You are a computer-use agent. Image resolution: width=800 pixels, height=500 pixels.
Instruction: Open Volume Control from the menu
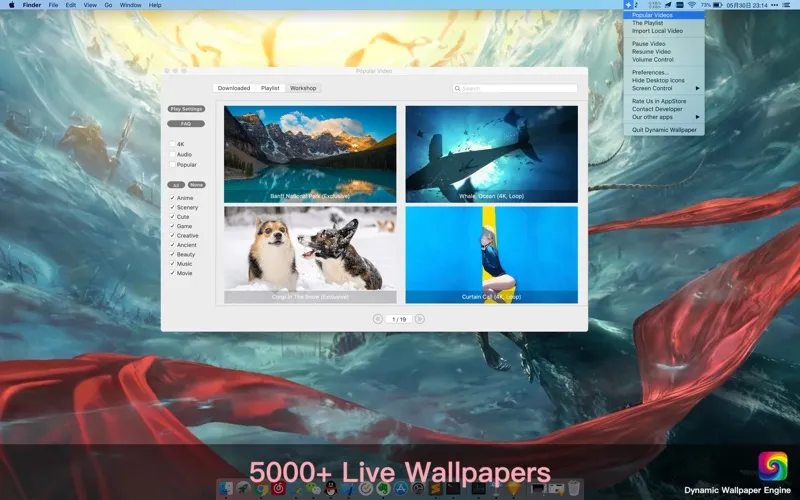(x=664, y=59)
